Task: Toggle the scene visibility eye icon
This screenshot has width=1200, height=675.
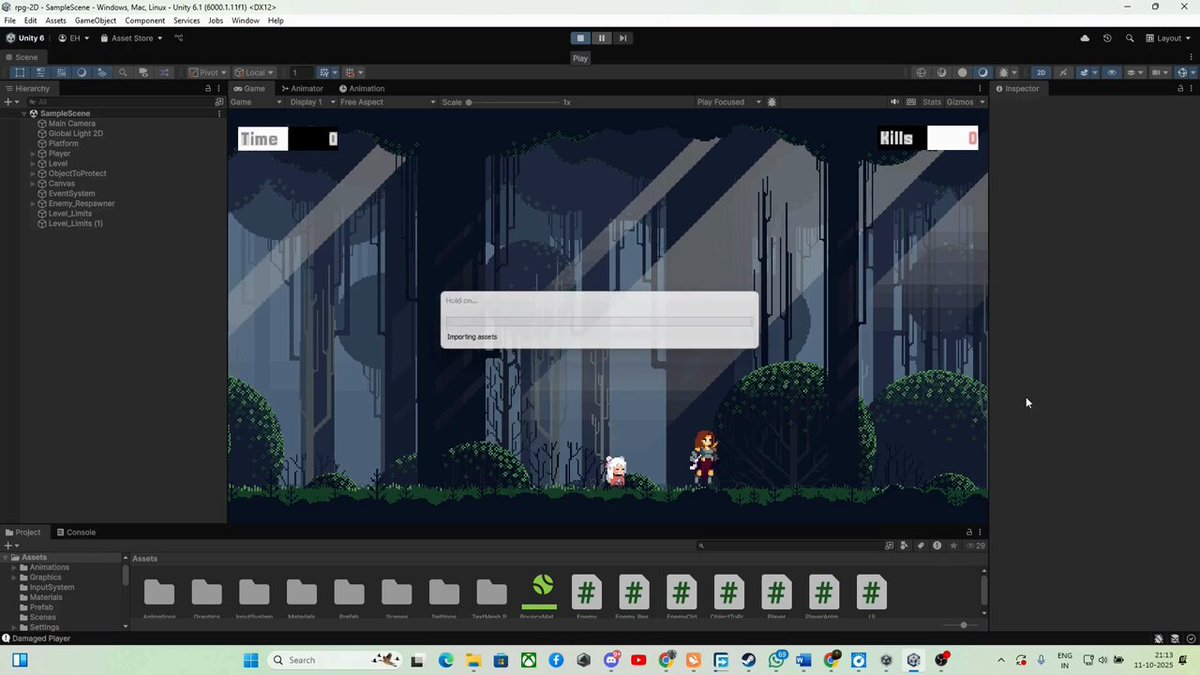Action: pyautogui.click(x=1112, y=72)
